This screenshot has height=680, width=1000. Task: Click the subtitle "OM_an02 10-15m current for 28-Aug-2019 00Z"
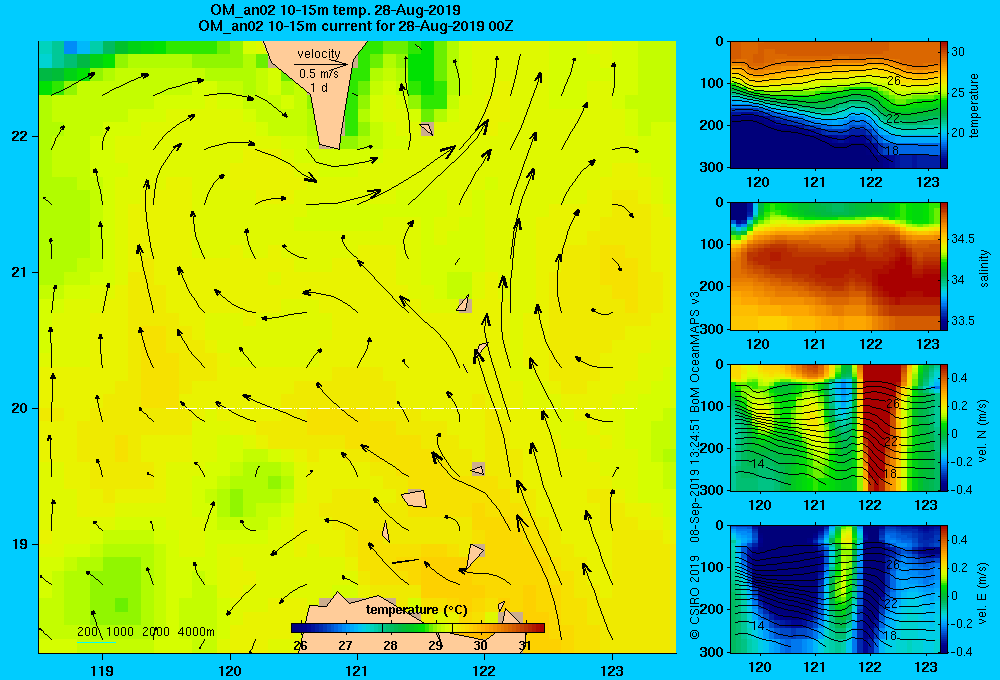[x=356, y=26]
